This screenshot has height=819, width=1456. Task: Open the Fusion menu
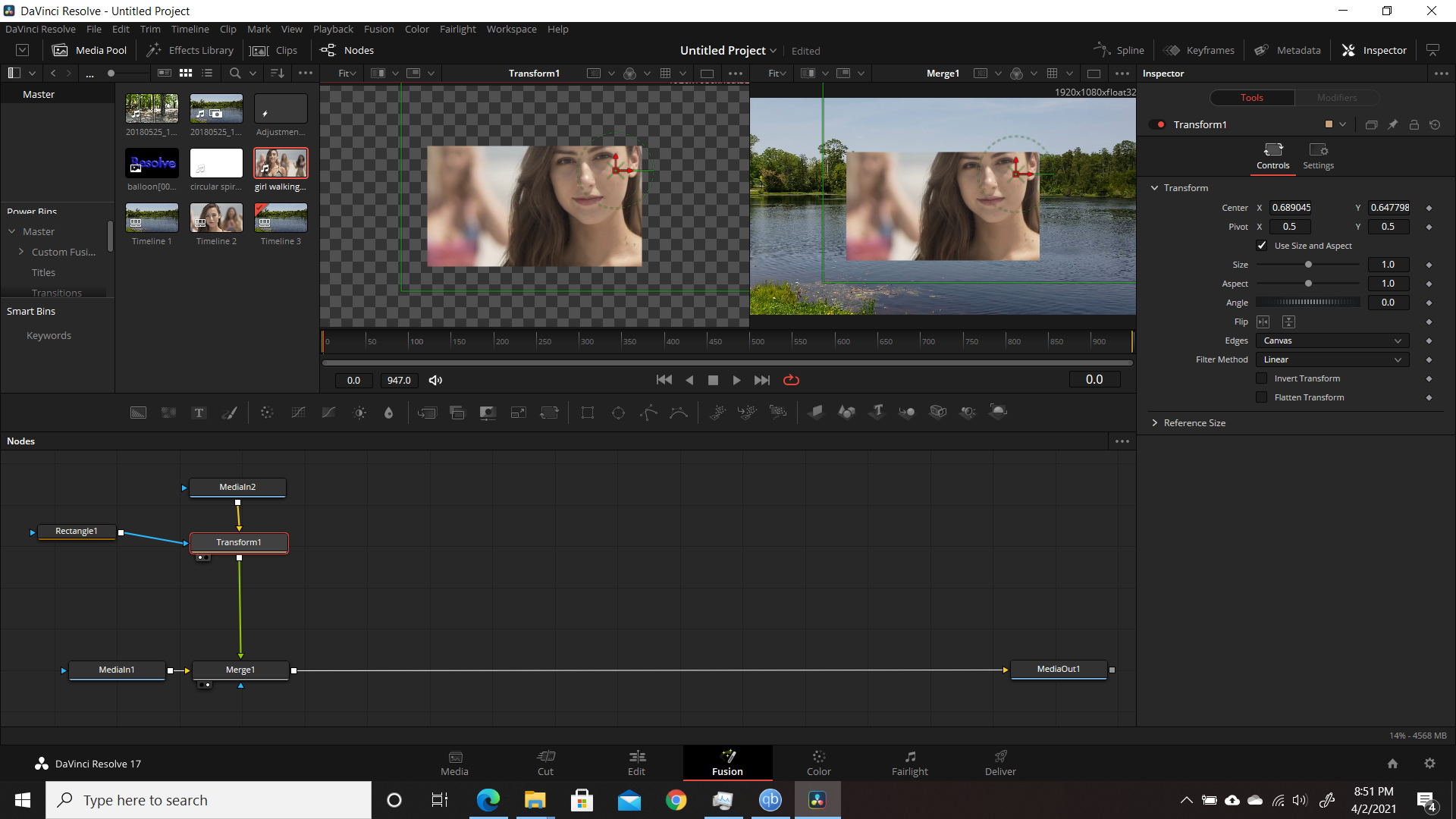point(378,29)
